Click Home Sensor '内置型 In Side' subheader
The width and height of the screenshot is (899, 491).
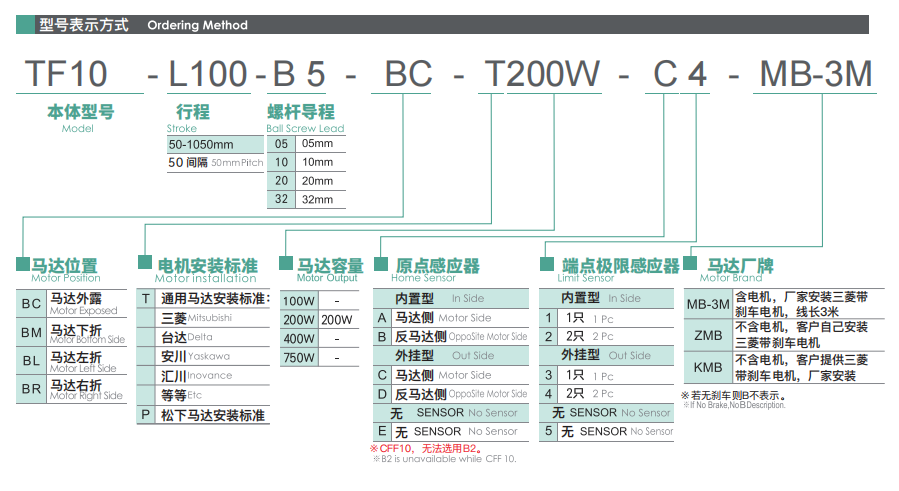[451, 298]
